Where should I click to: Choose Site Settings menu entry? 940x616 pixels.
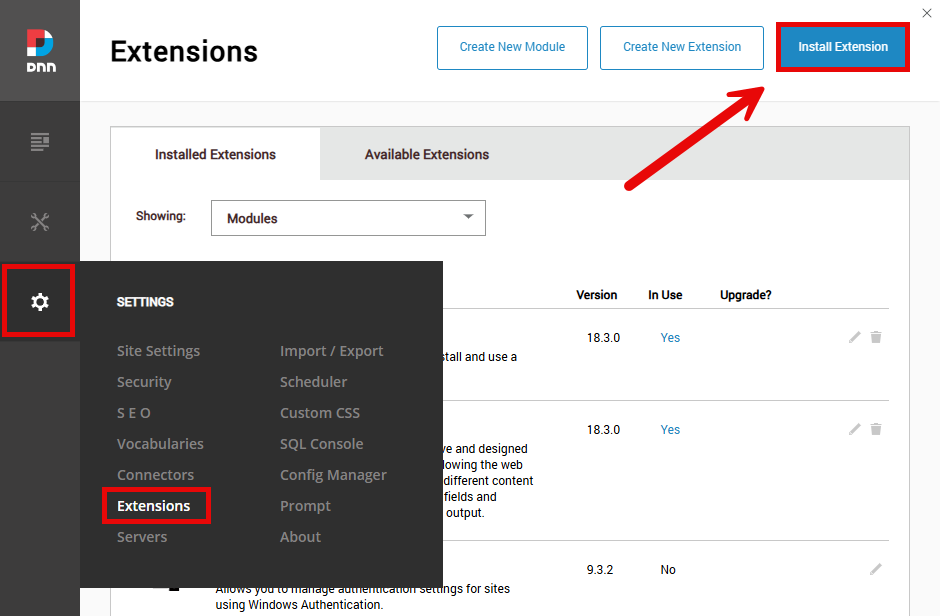click(158, 351)
